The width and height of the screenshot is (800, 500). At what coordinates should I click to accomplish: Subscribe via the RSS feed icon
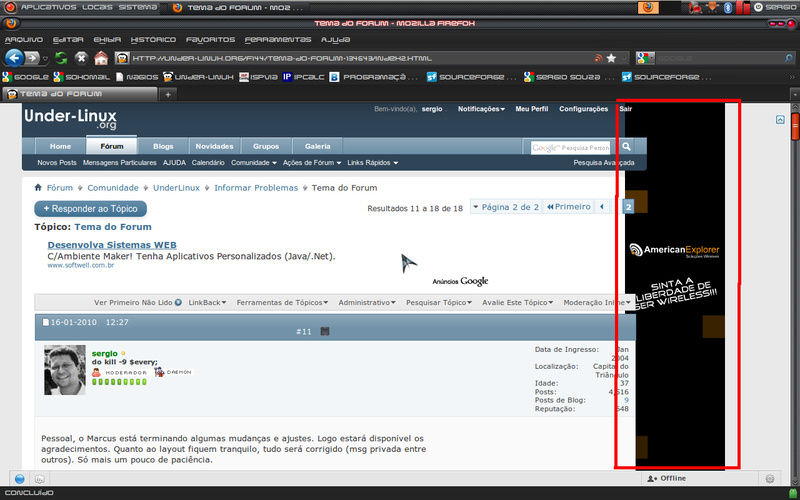pyautogui.click(x=599, y=58)
